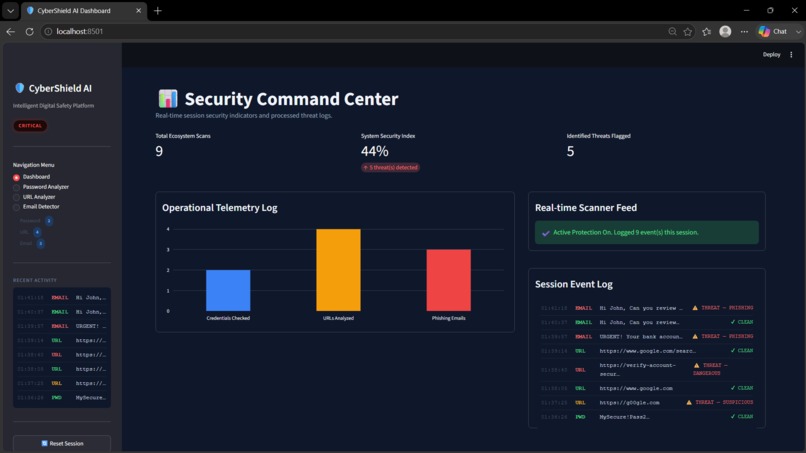This screenshot has height=453, width=806.
Task: Click check mark on MySecure!Pass2 CLEAN row
Action: 733,416
